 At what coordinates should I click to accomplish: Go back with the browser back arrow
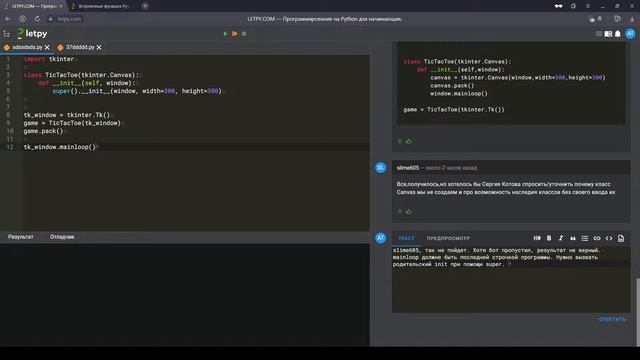point(8,19)
